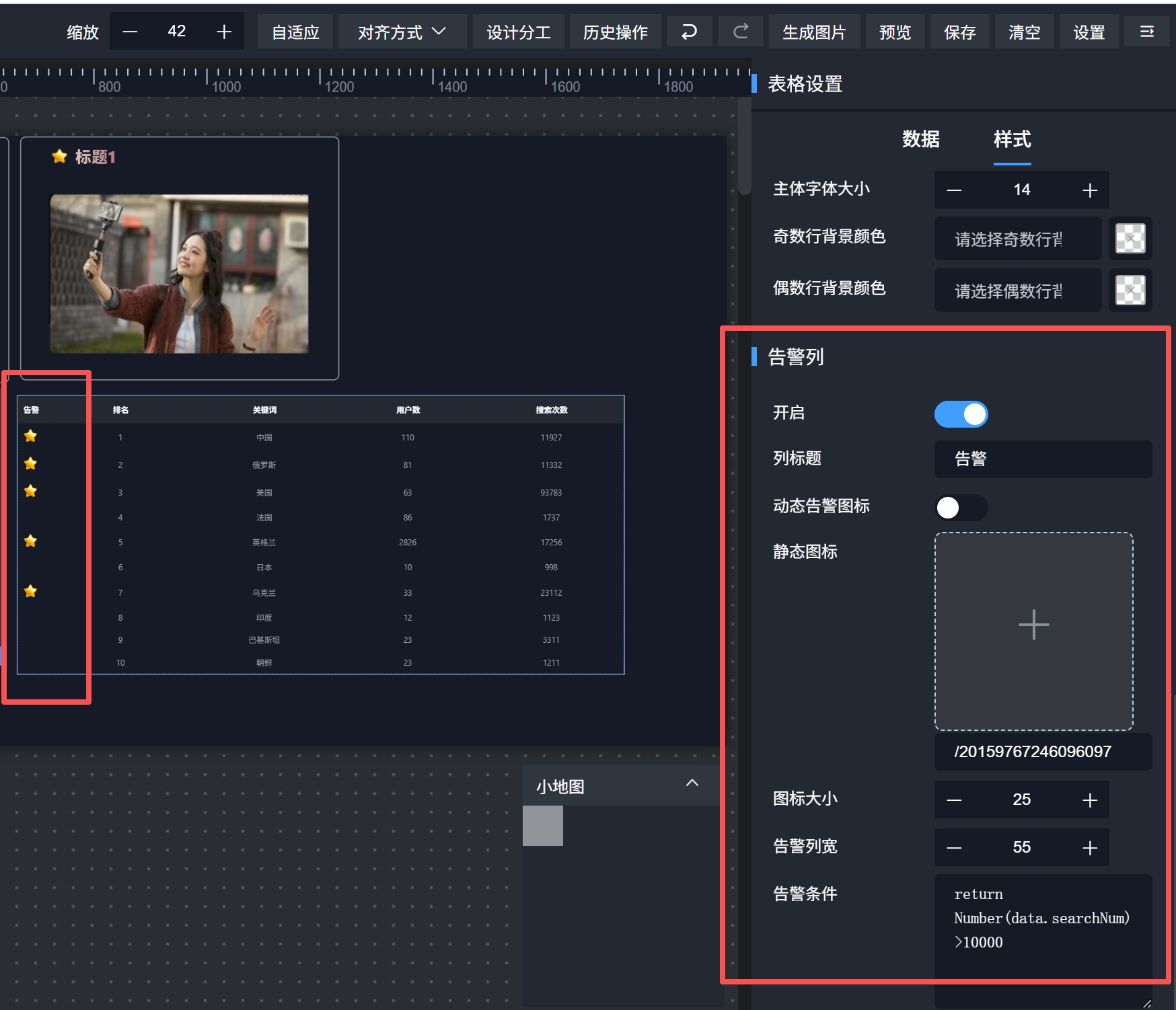Click the 清空 button
This screenshot has width=1176, height=1010.
tap(1025, 32)
